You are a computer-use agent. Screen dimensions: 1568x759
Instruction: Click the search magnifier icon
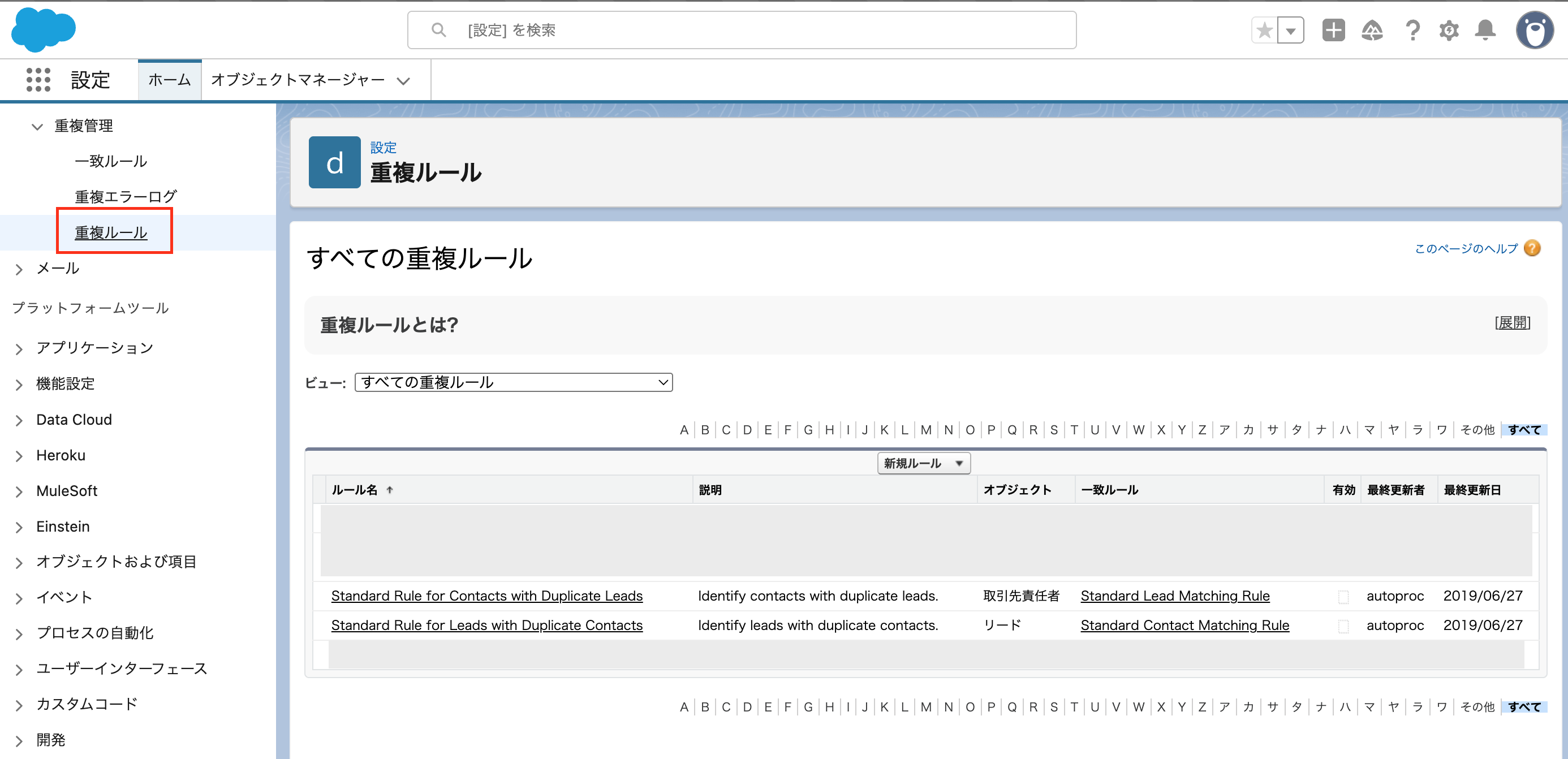438,30
